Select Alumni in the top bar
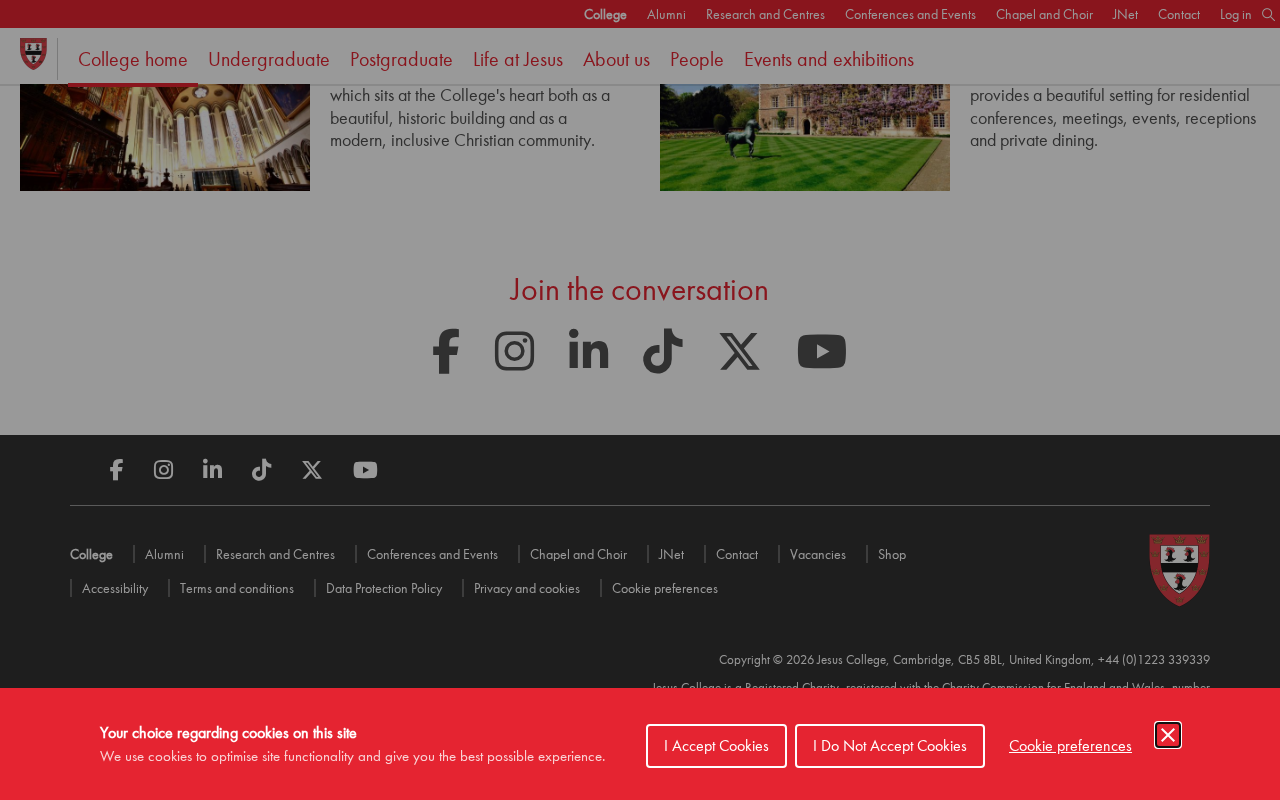 666,14
